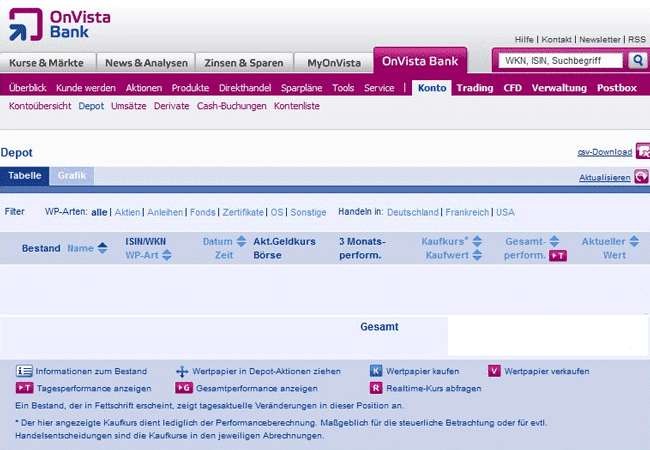Click the Gesamtperformance anzeigen G icon
This screenshot has height=450, width=650.
click(184, 388)
